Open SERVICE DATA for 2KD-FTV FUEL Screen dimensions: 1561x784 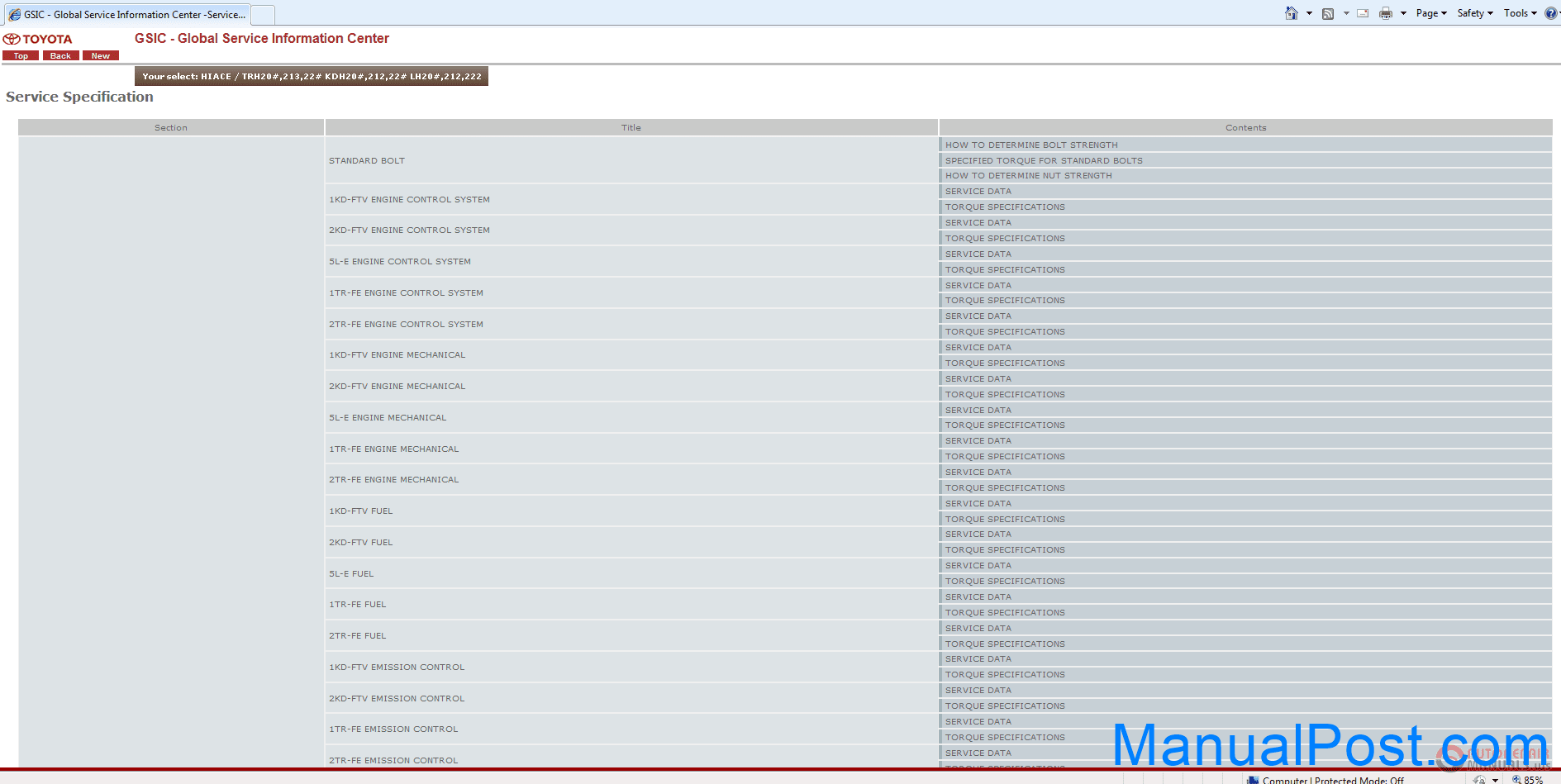(x=978, y=534)
